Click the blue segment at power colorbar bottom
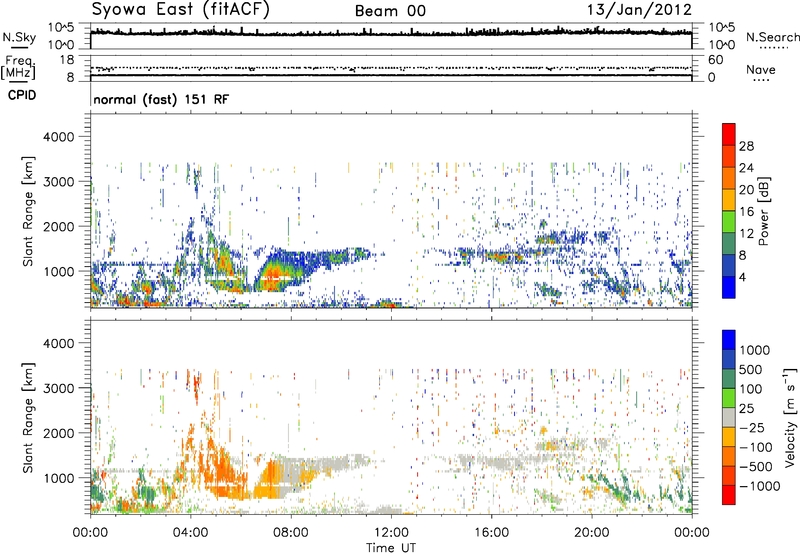 point(729,287)
